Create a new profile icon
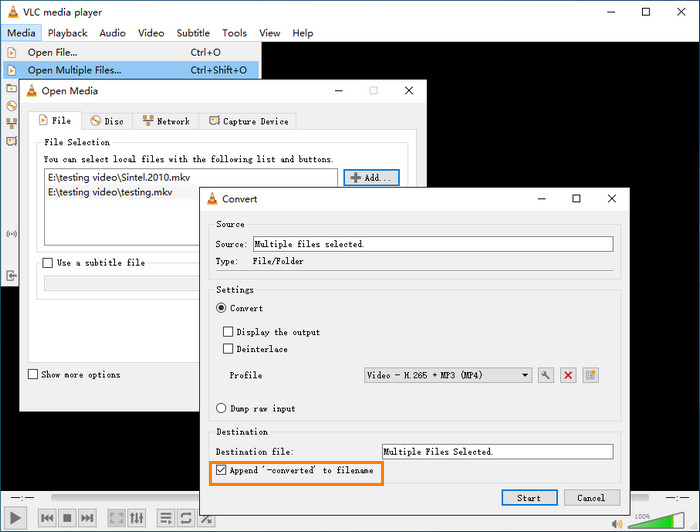 coord(590,375)
